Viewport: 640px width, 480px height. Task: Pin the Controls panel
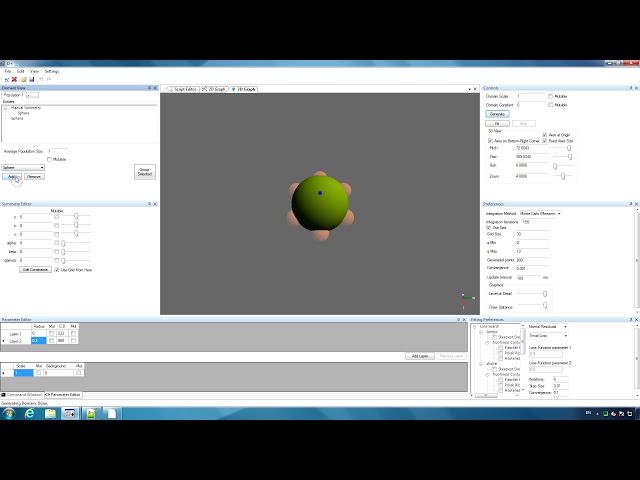[x=631, y=88]
